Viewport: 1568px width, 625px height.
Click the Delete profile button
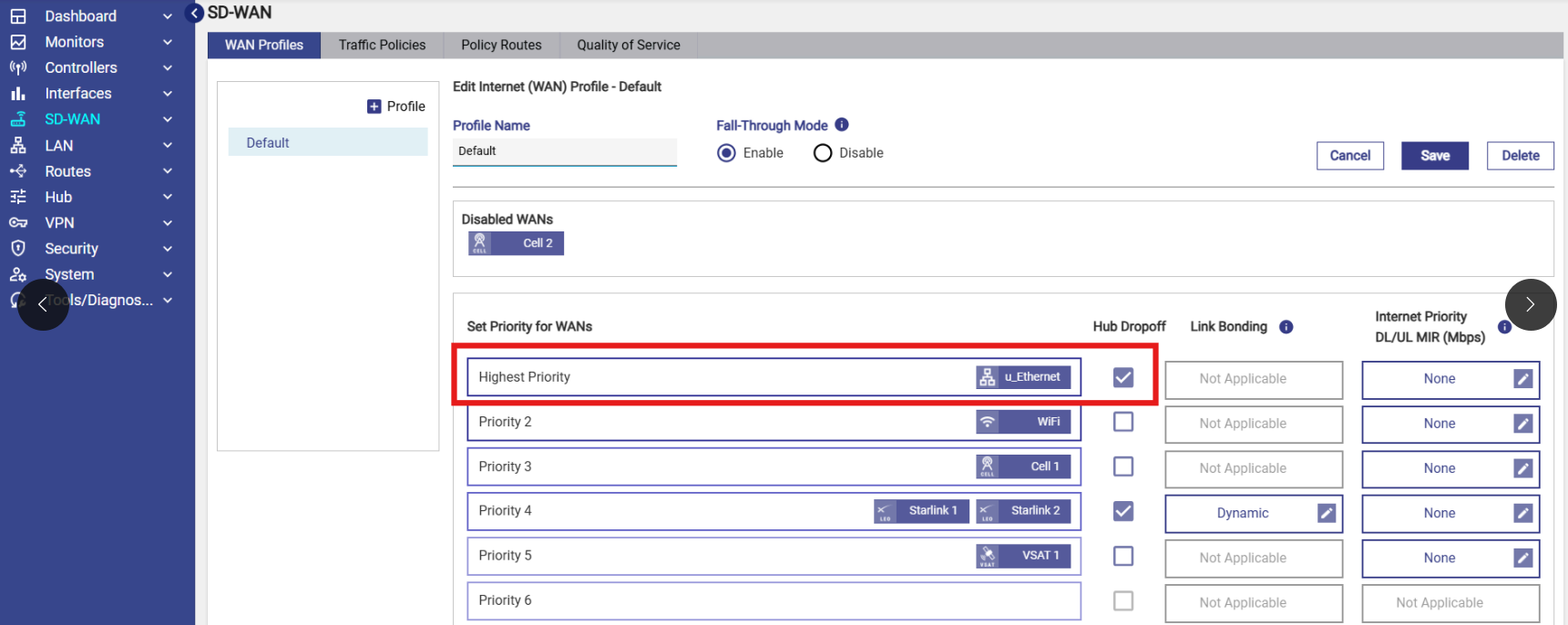(x=1520, y=156)
